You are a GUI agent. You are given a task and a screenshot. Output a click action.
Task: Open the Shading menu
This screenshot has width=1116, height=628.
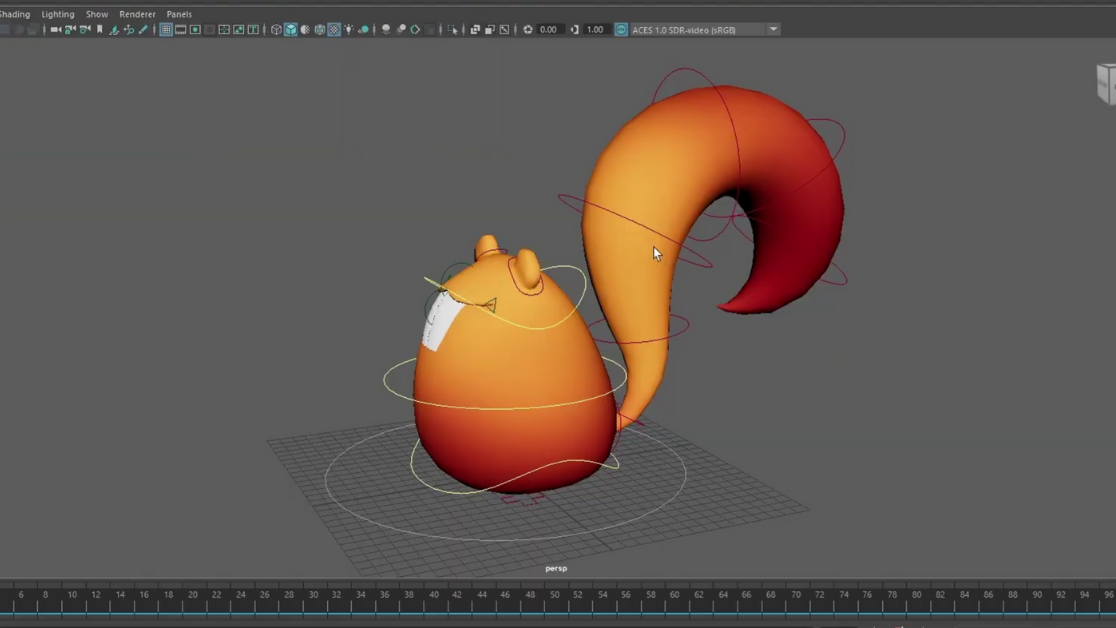point(14,14)
